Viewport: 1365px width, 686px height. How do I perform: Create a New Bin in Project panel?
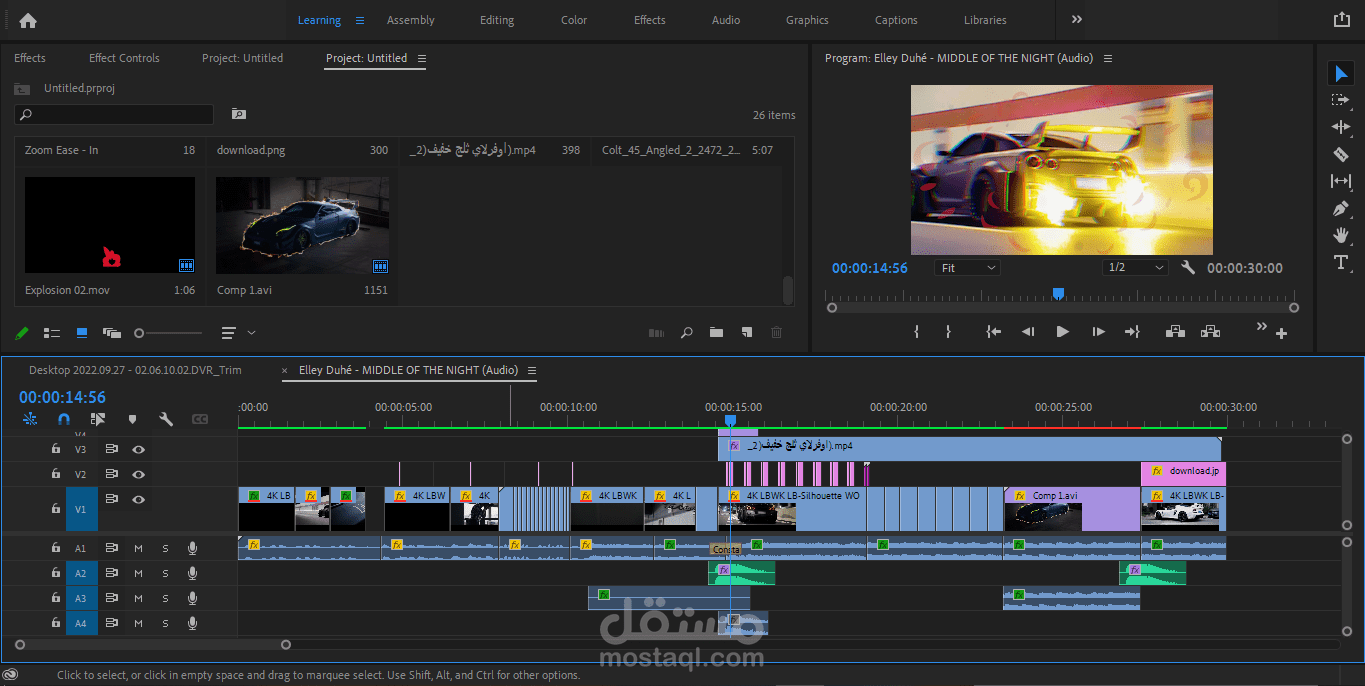pos(716,333)
